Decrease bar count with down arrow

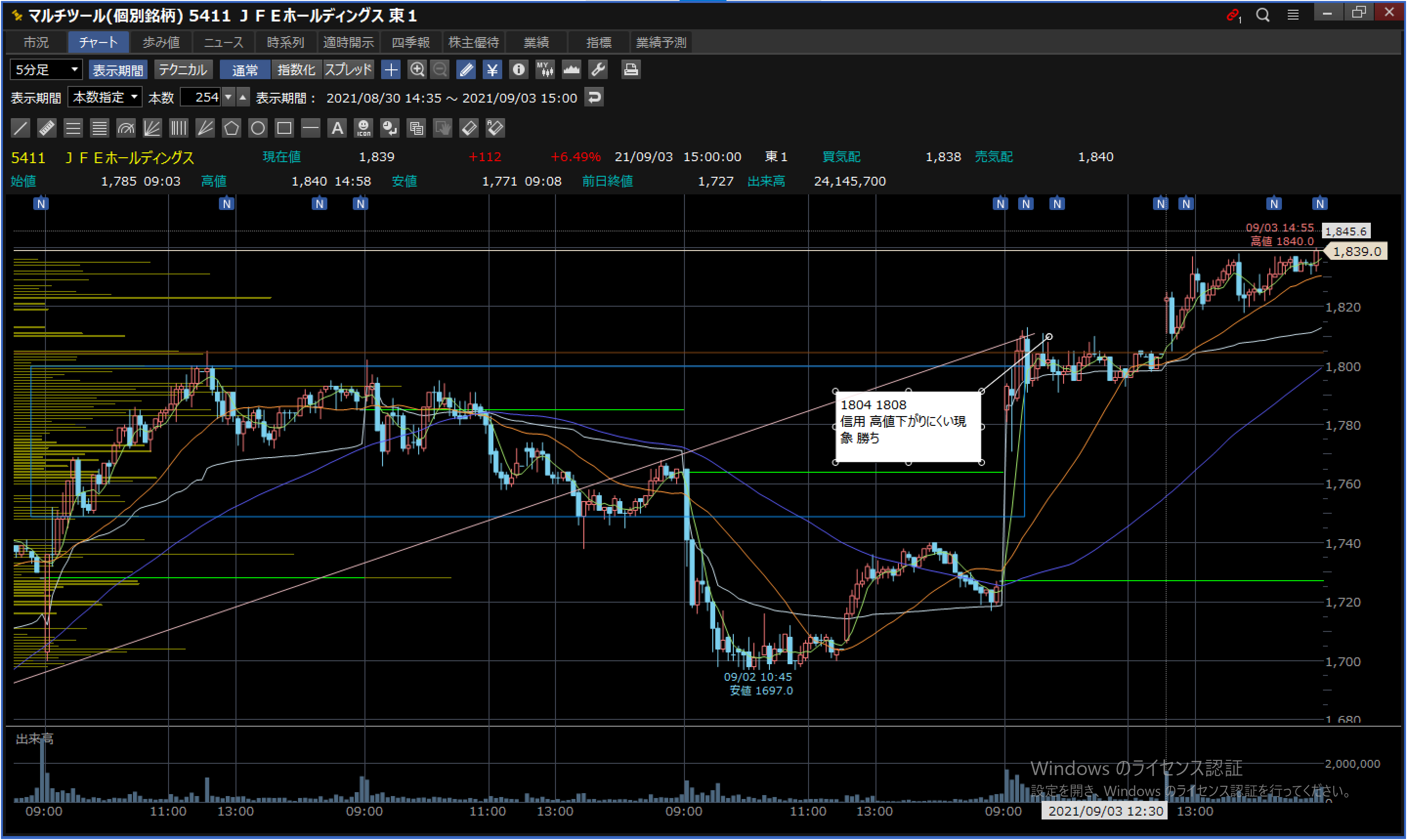coord(228,97)
